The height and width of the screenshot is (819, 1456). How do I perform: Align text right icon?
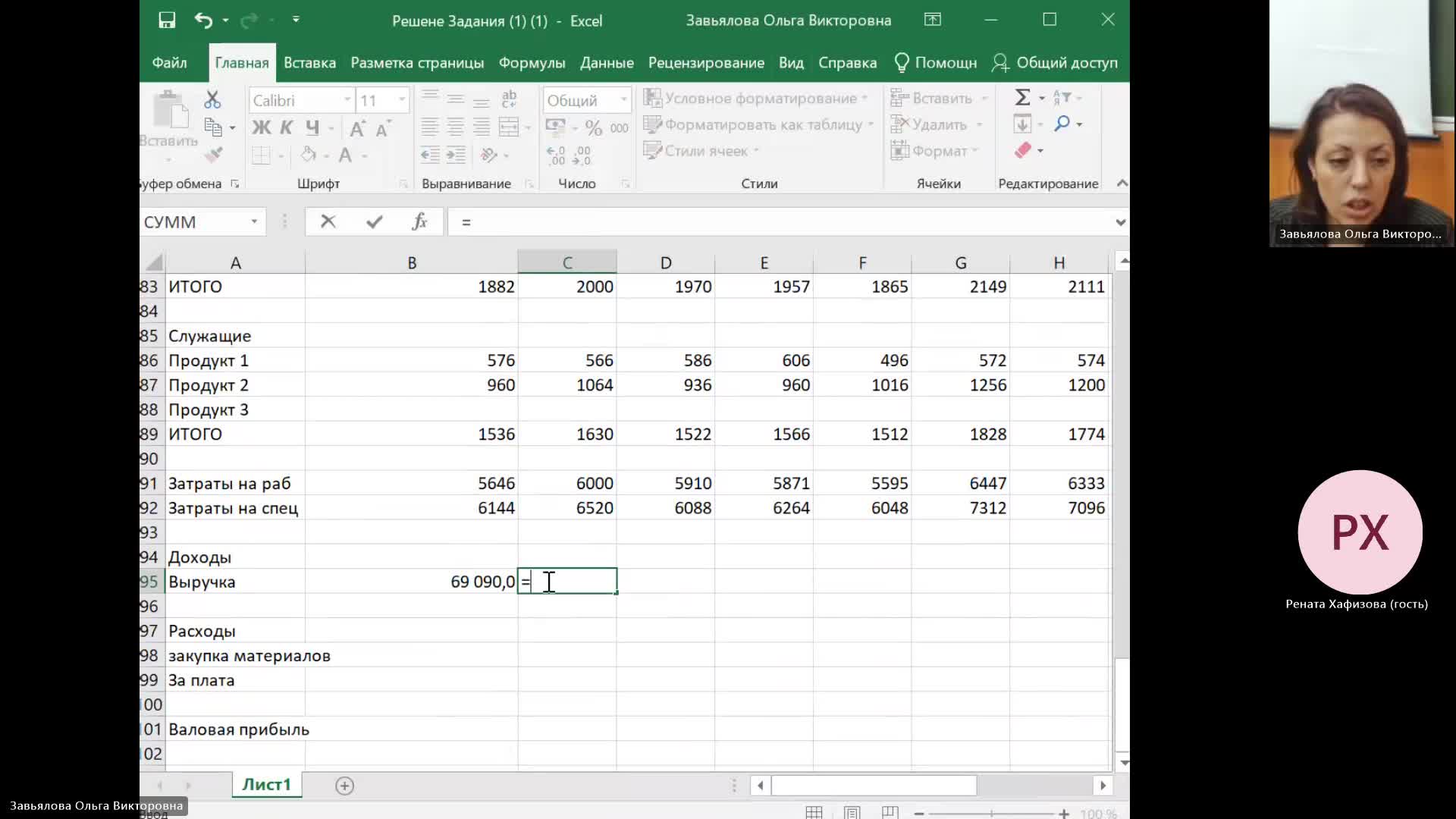click(481, 127)
